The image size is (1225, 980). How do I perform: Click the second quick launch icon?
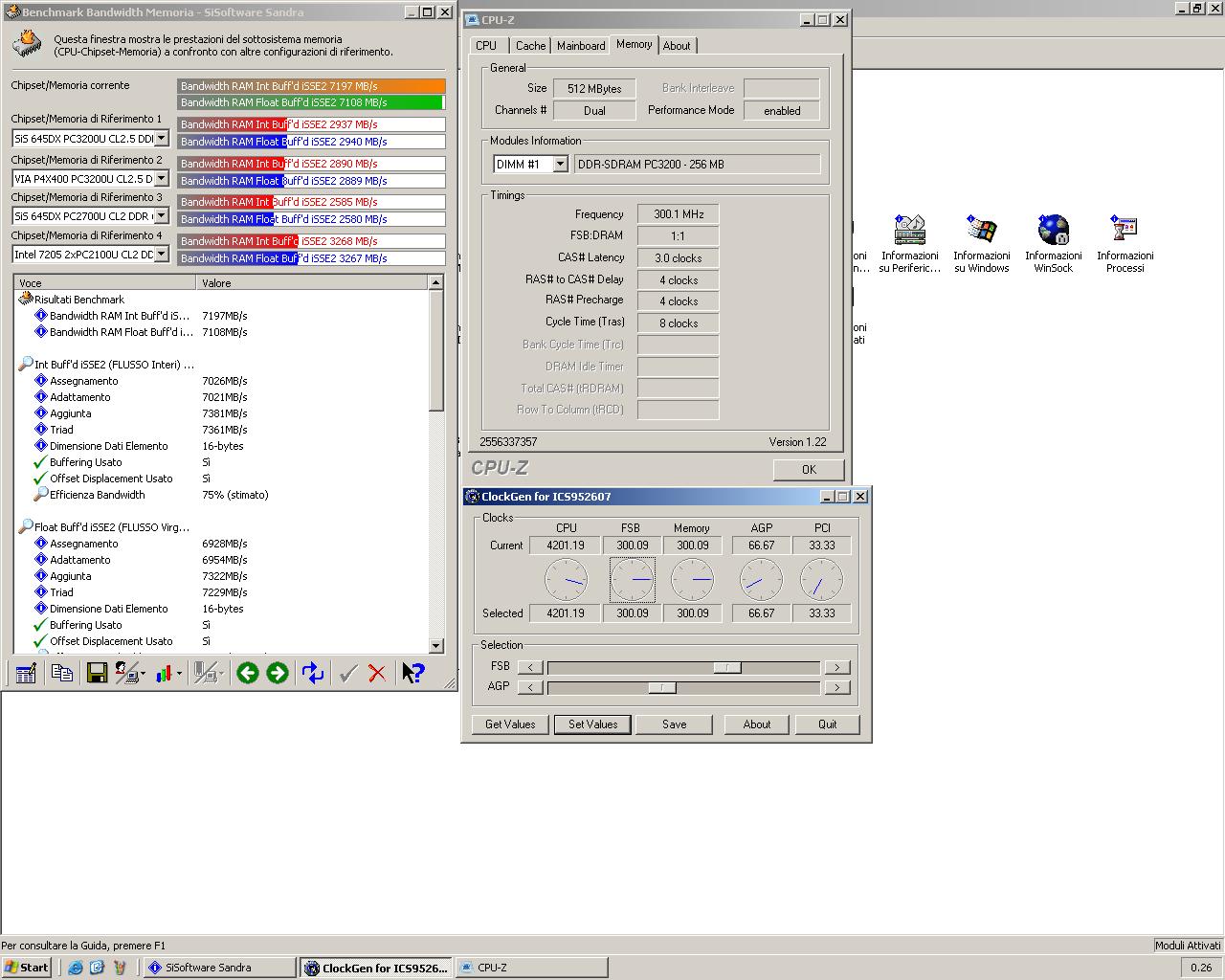97,968
